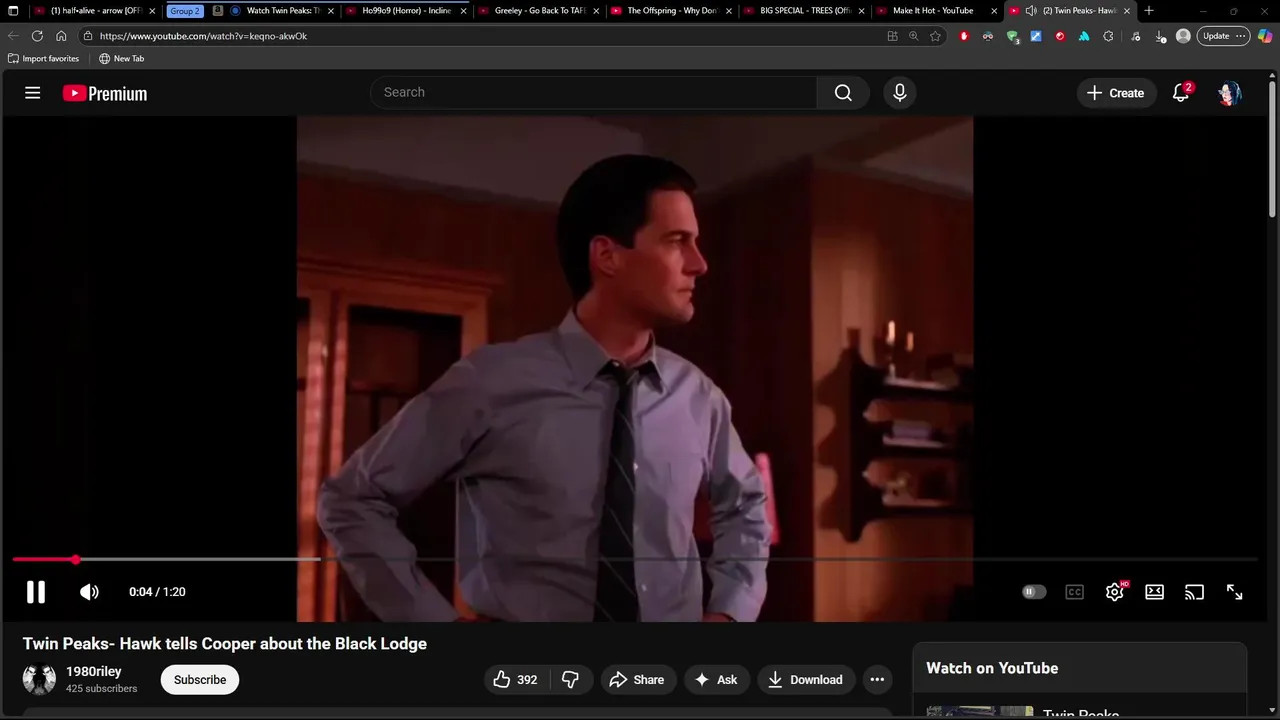Start voice search with microphone icon
The image size is (1280, 720).
[900, 92]
